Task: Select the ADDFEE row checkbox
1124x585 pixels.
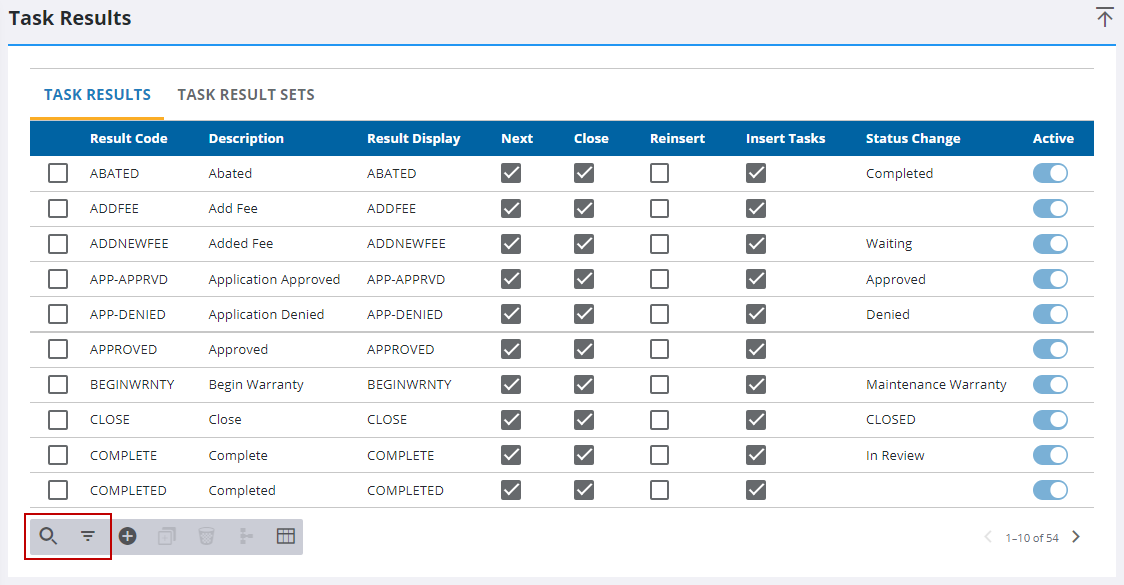Action: [58, 209]
